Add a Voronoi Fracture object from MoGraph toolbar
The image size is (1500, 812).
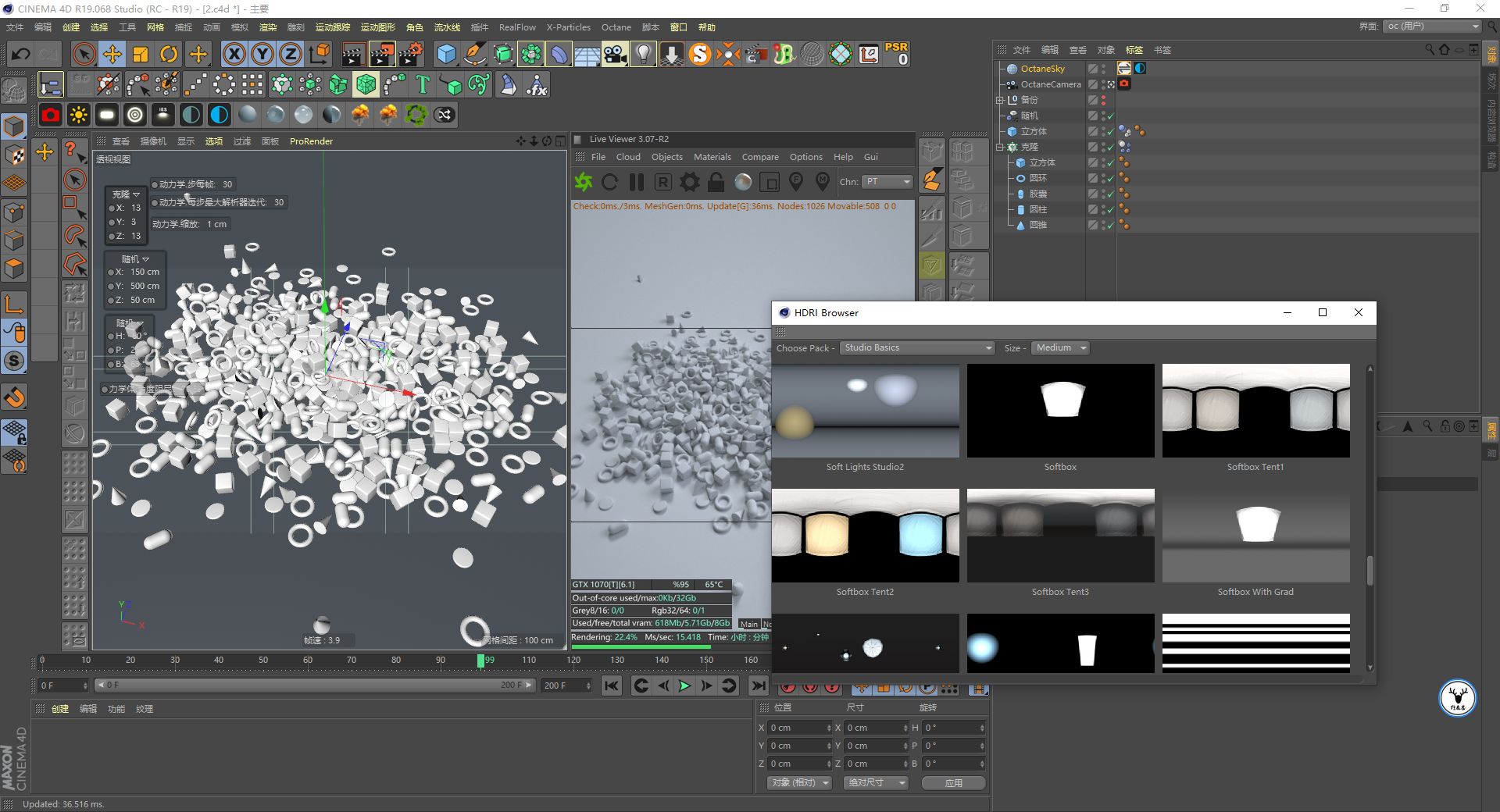(x=366, y=84)
